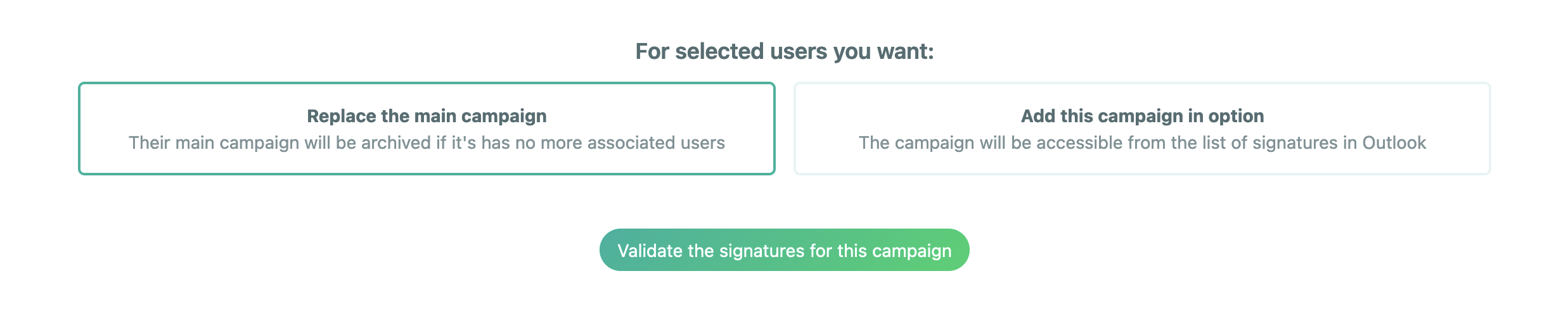Image resolution: width=1568 pixels, height=309 pixels.
Task: Click the text about the list of signatures in Outlook
Action: tap(1142, 143)
